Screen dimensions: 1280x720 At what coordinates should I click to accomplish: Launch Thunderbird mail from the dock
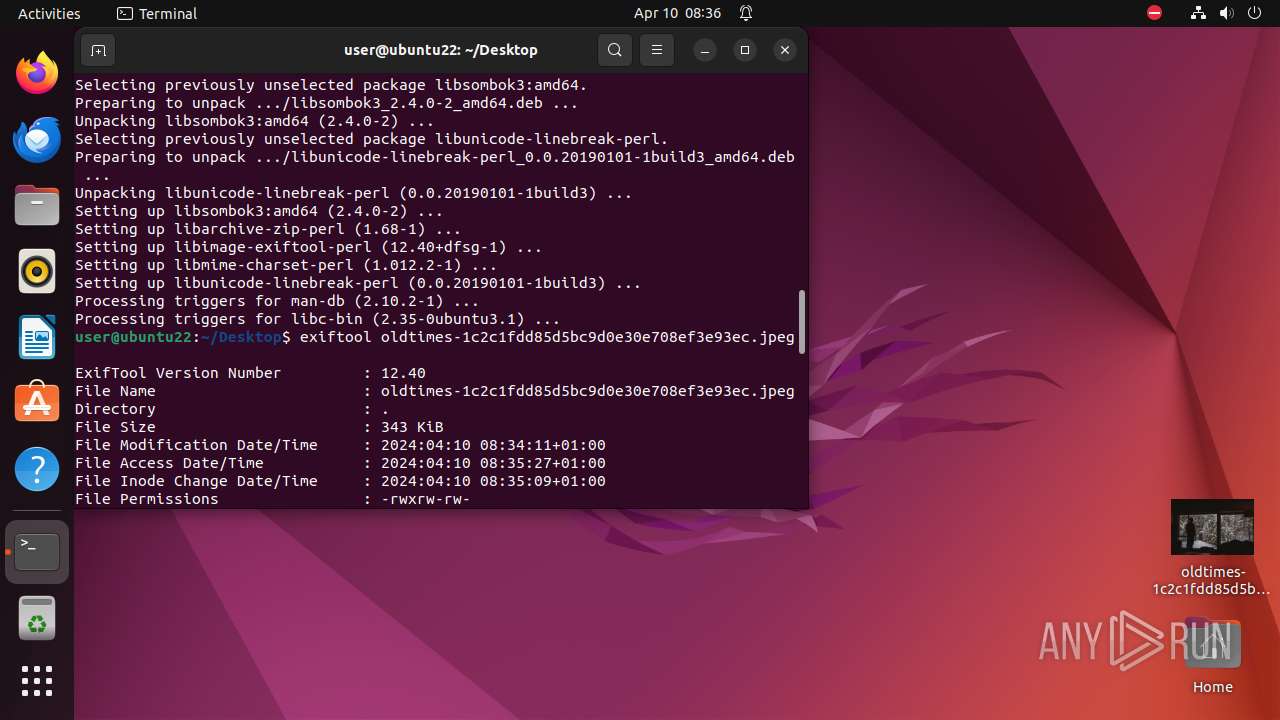coord(37,140)
